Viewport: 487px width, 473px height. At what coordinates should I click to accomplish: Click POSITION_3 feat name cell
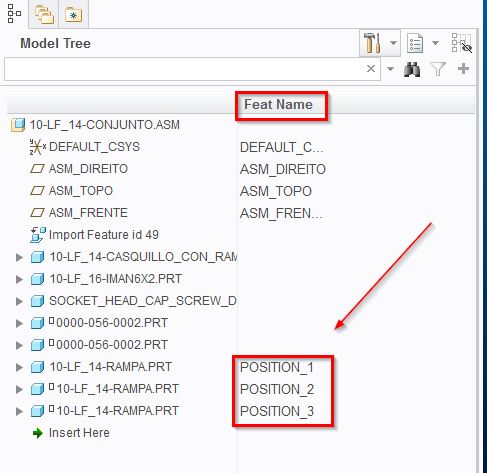(277, 411)
